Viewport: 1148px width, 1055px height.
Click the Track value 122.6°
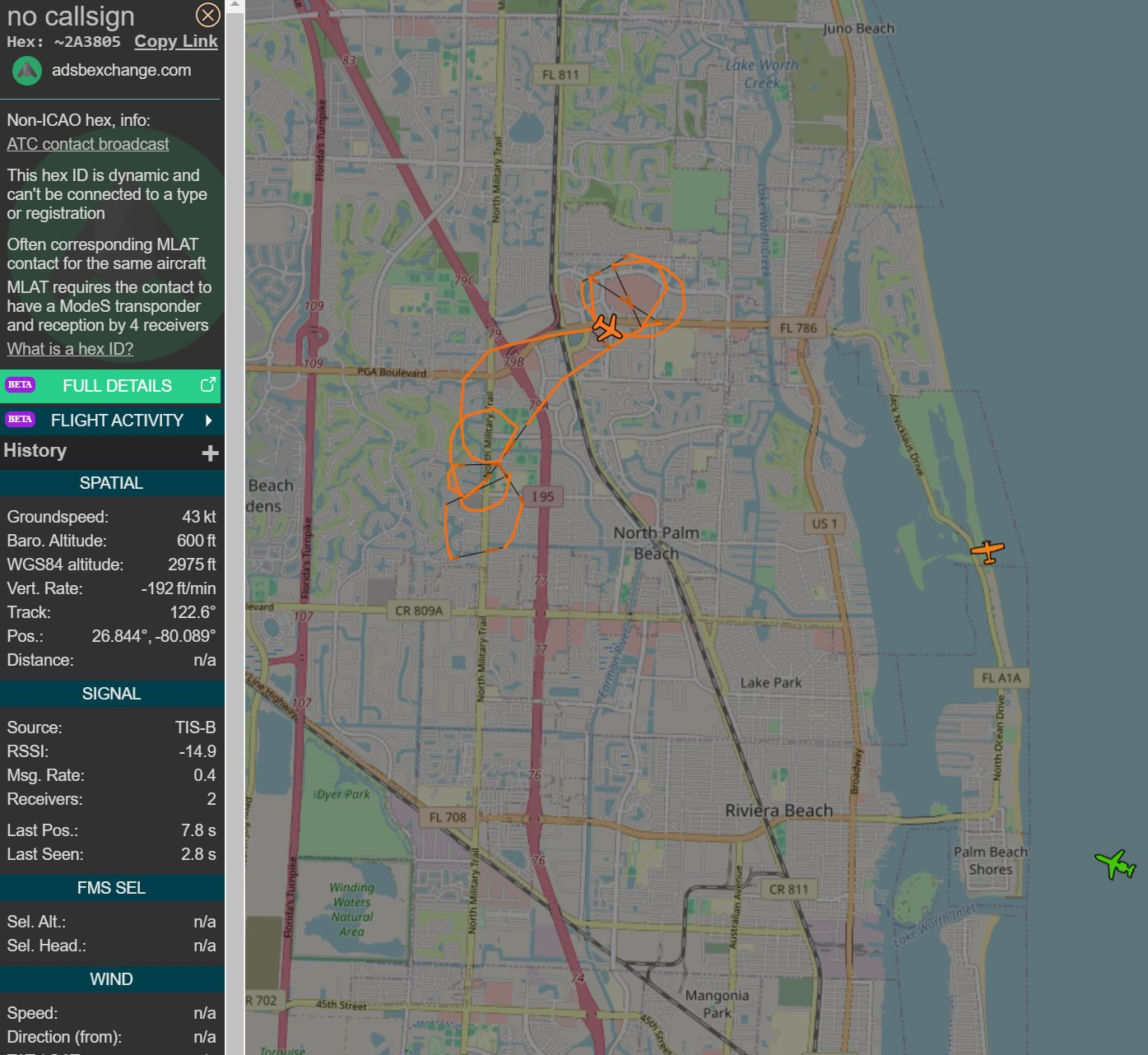tap(193, 612)
